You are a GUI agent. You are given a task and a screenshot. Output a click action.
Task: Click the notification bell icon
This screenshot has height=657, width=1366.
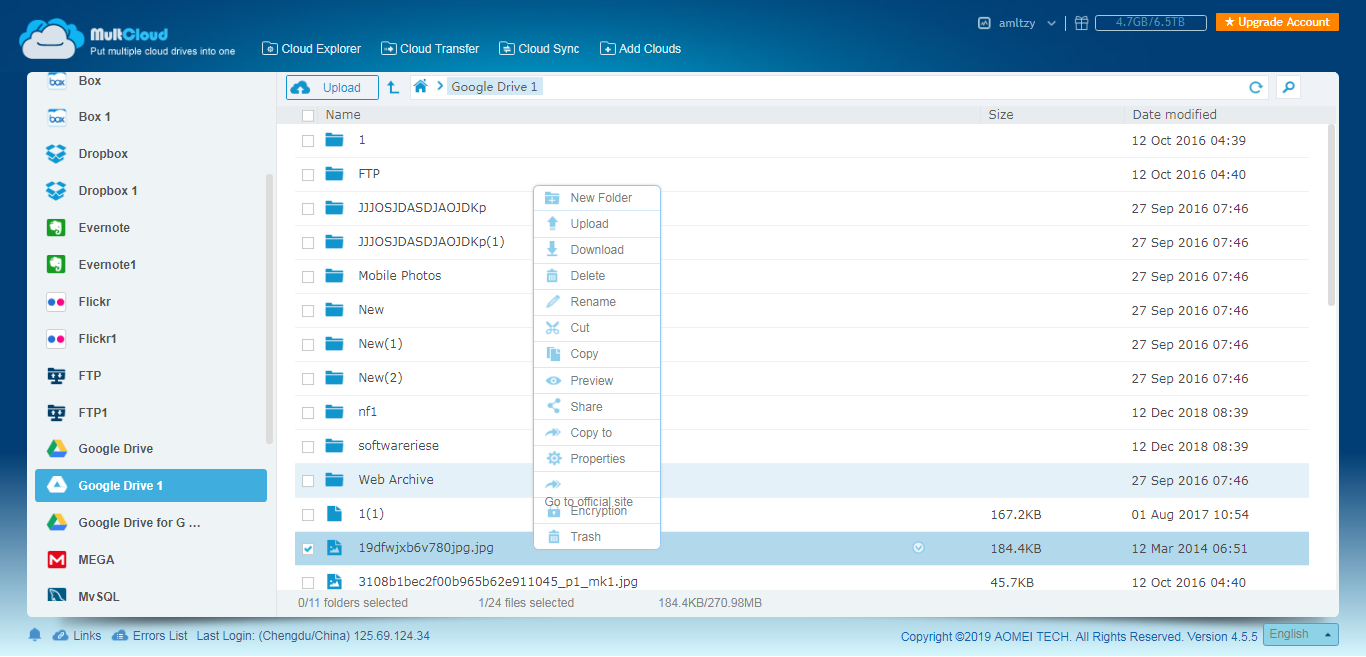(x=35, y=635)
